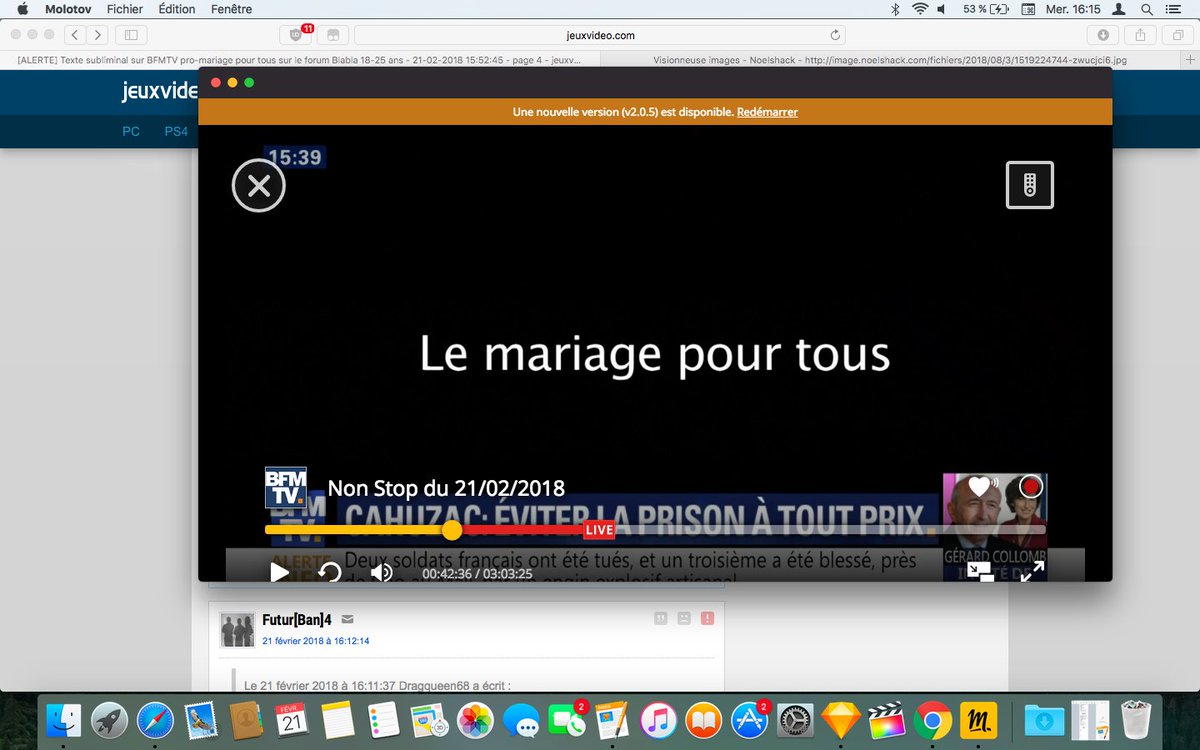Open the Fenêtre menu

(x=231, y=9)
